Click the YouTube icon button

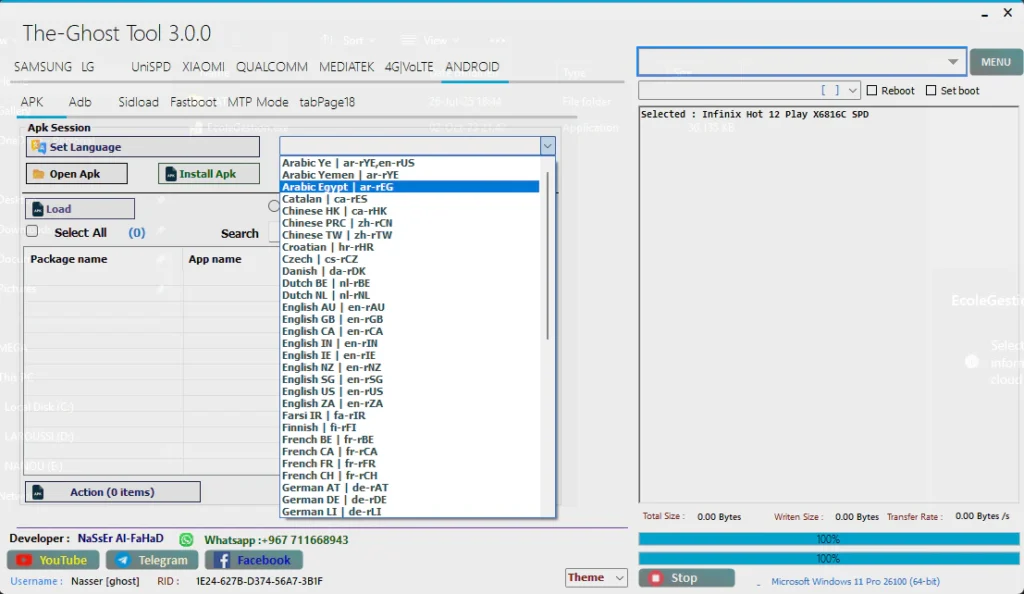click(x=24, y=560)
